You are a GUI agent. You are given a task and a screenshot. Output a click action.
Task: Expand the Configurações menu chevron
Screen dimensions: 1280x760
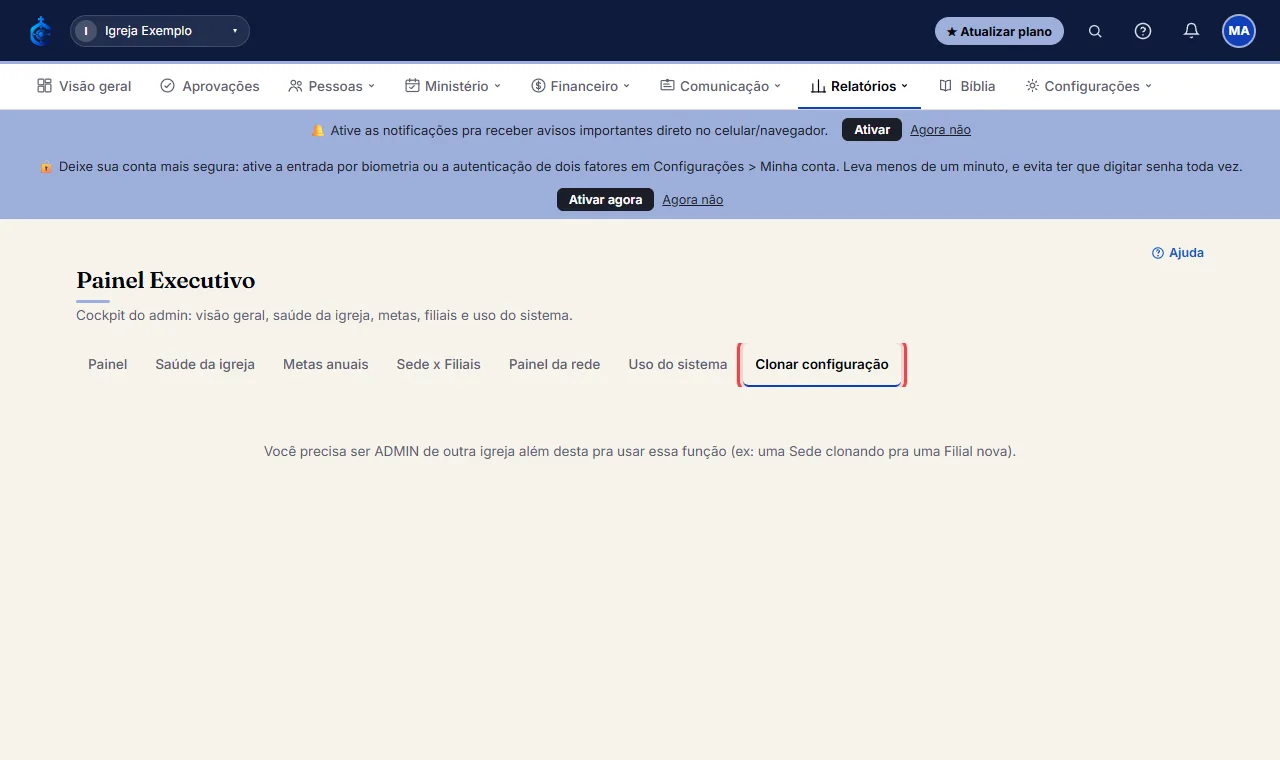coord(1148,86)
